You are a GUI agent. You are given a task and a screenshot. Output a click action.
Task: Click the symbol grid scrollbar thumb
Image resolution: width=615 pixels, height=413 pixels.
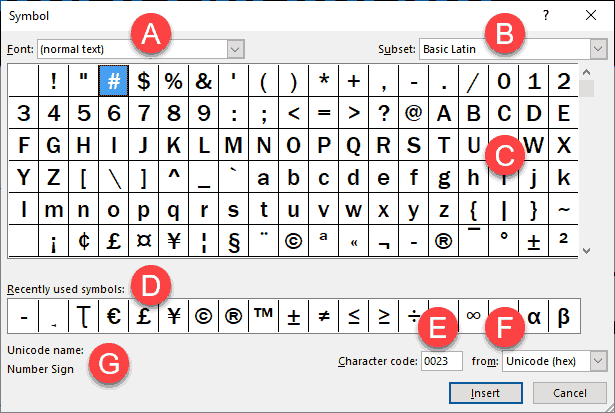(x=587, y=89)
